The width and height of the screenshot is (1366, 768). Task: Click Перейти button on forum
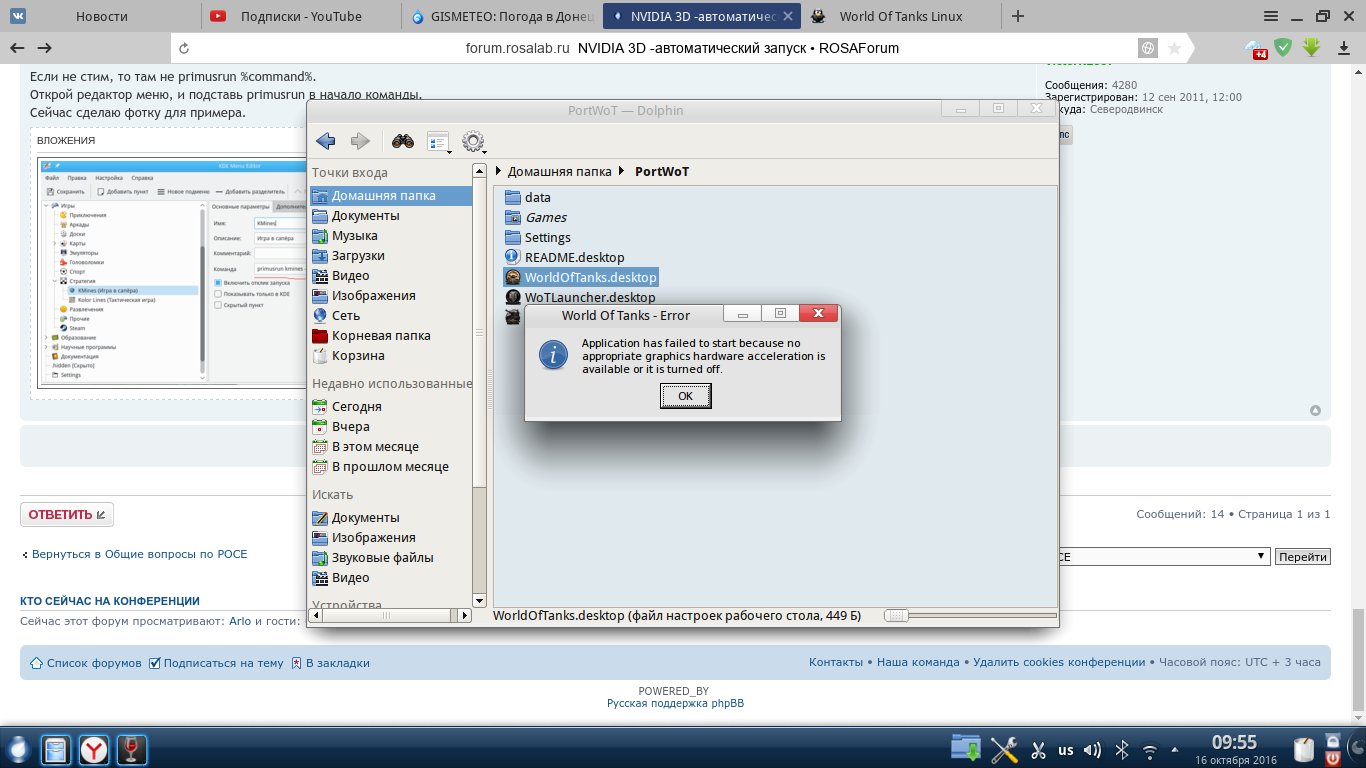pyautogui.click(x=1302, y=557)
